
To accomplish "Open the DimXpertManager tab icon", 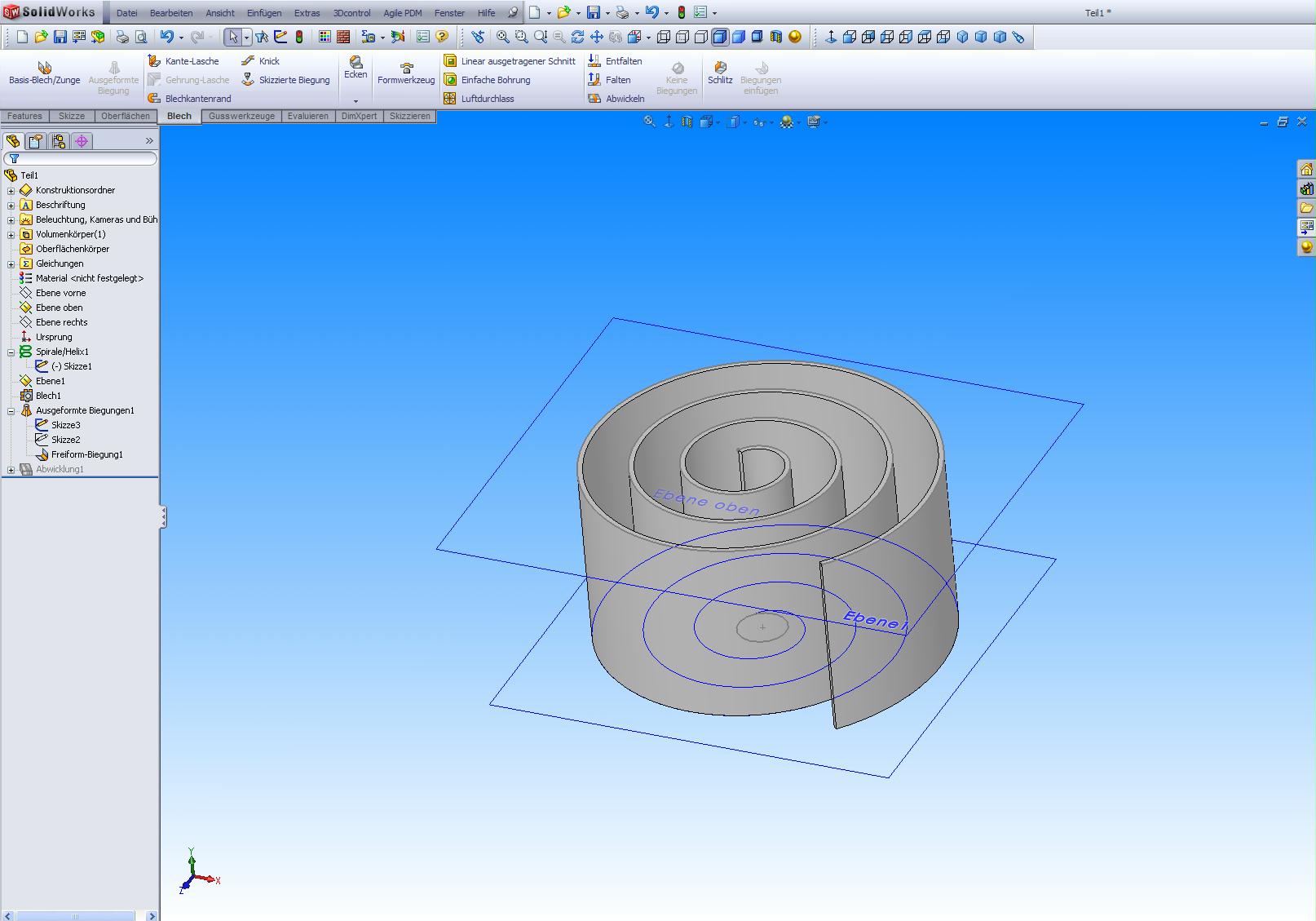I will click(x=82, y=141).
